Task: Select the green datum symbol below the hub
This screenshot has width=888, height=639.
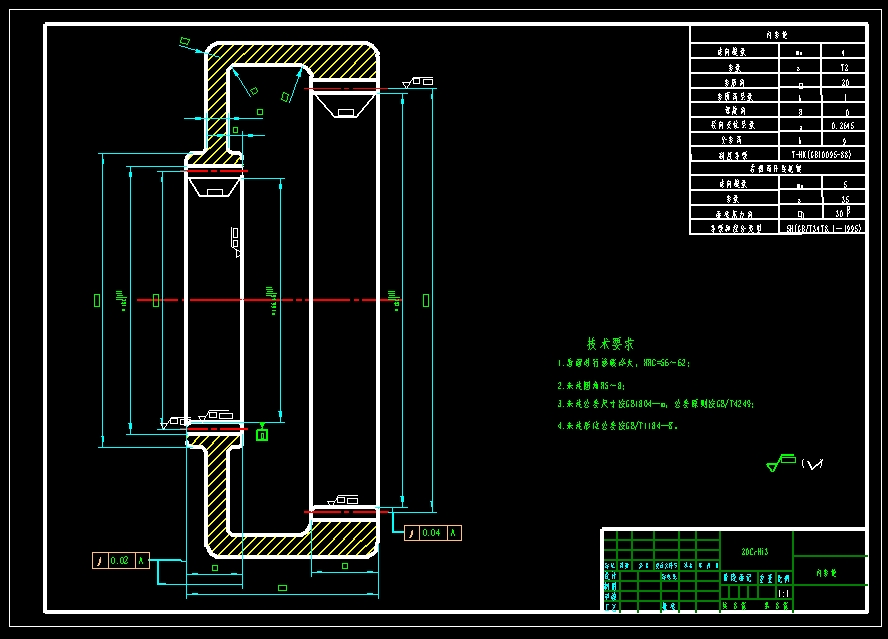Action: [262, 432]
